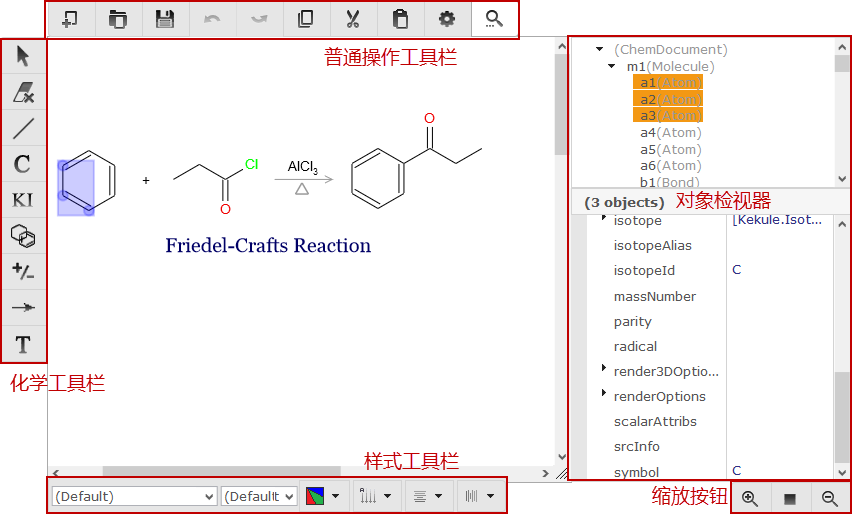
Task: Click the Friedel-Crafts Reaction text label
Action: click(x=268, y=246)
